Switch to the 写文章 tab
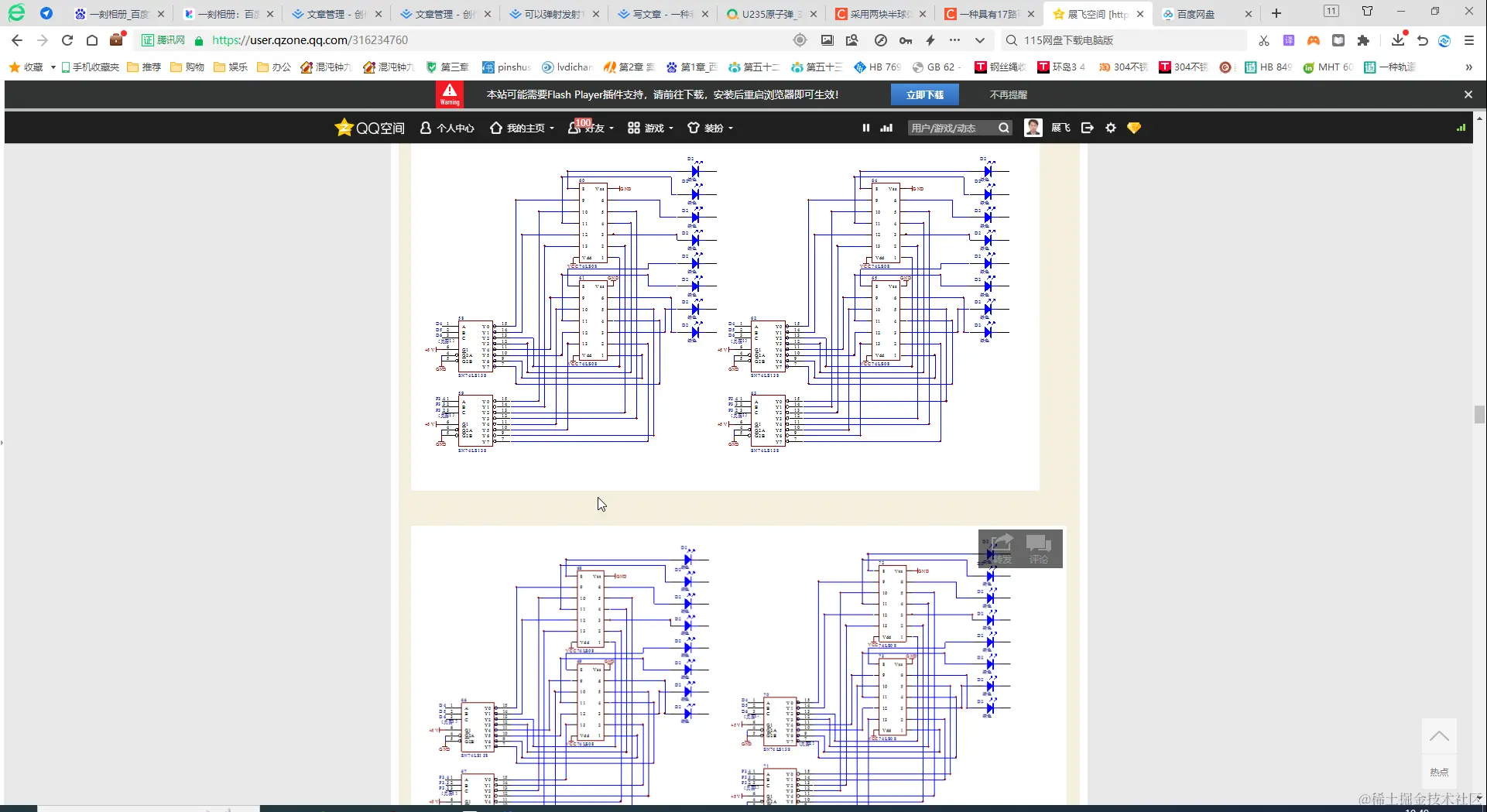 tap(662, 14)
